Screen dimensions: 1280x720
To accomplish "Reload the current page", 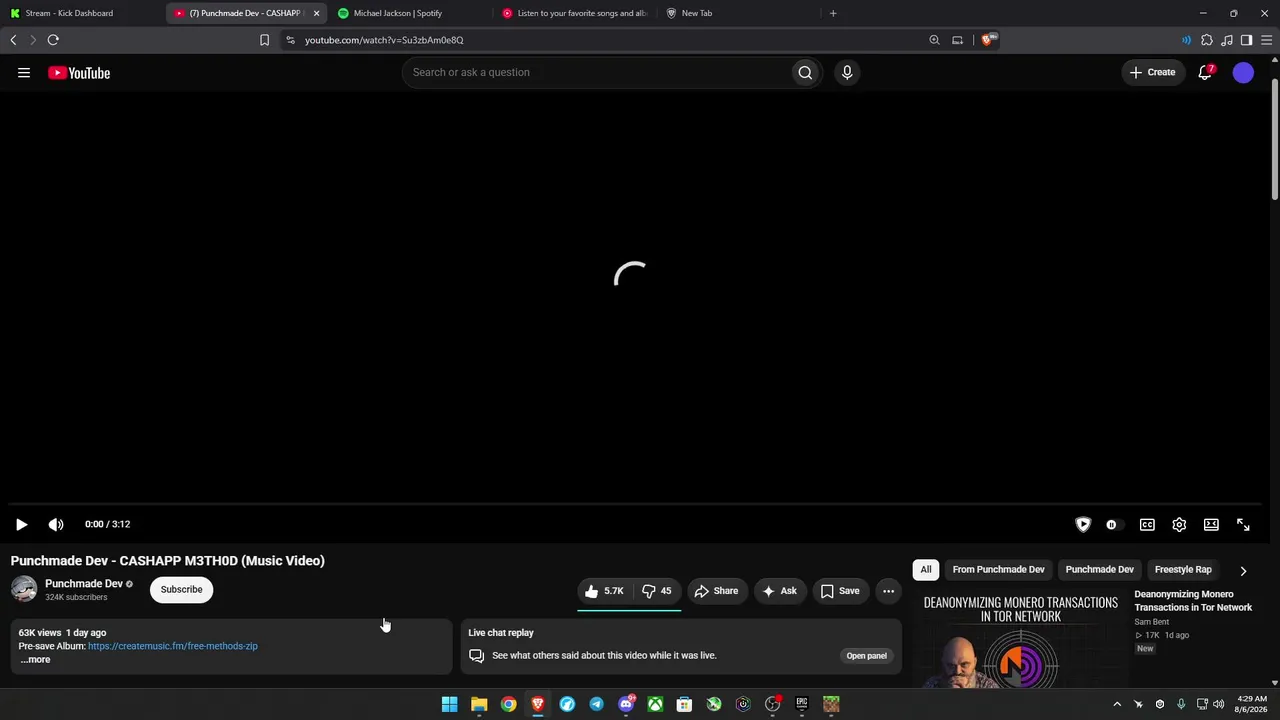I will pyautogui.click(x=53, y=40).
